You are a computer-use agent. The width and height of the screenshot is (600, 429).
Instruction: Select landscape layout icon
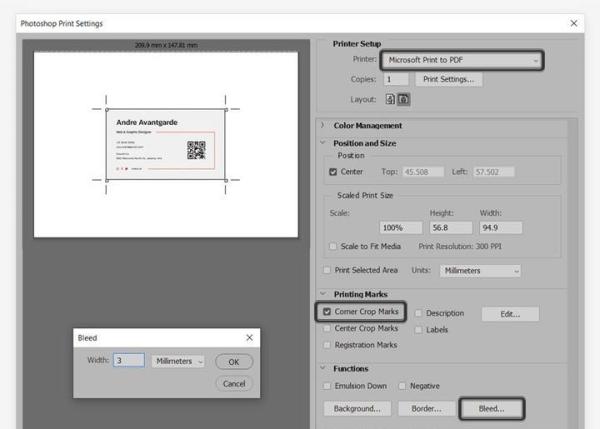403,100
